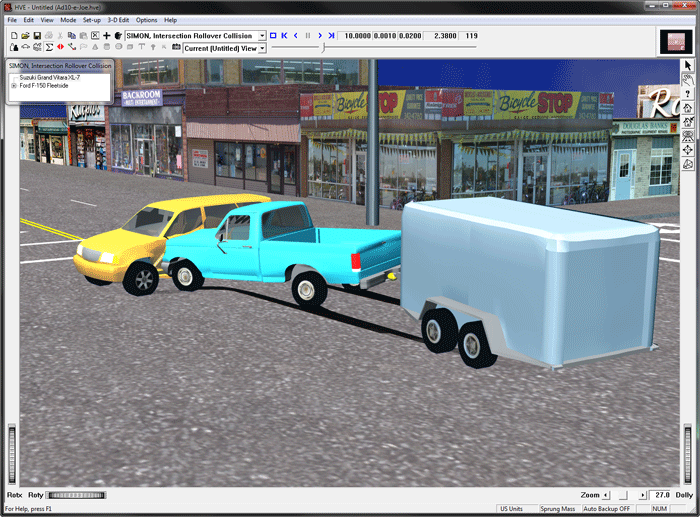Click the zoom value field showing 27.0

click(x=661, y=495)
